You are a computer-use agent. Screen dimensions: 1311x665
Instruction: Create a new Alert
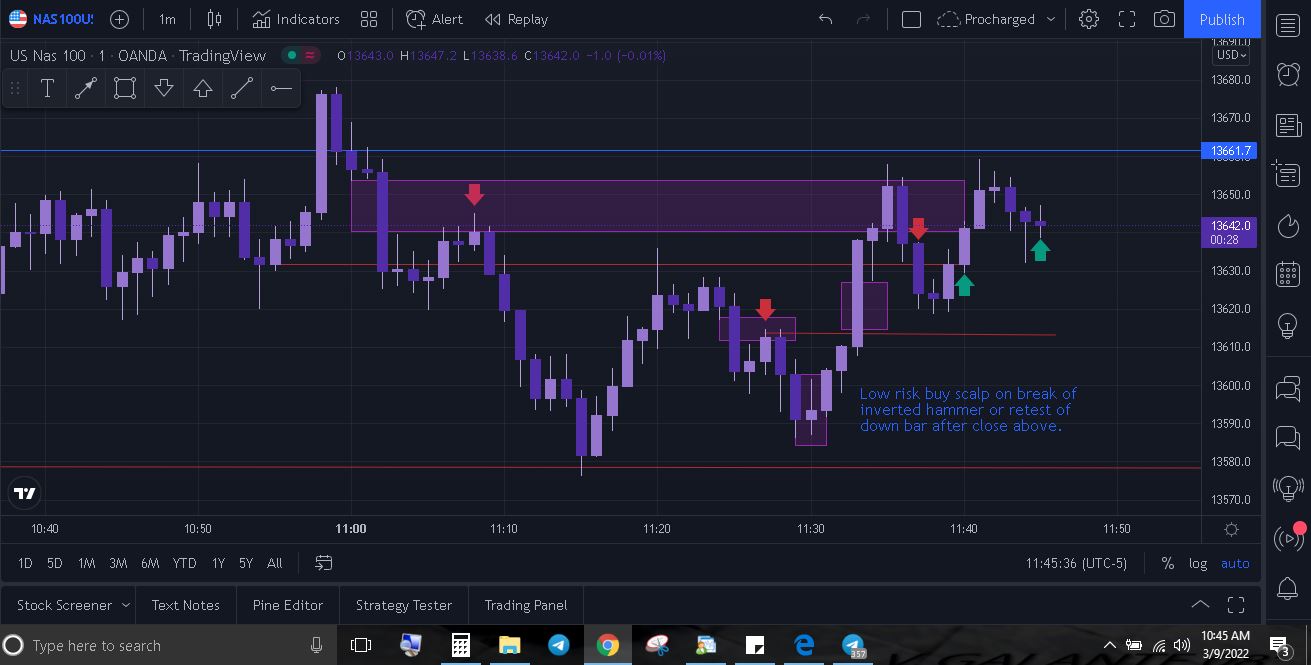[435, 19]
